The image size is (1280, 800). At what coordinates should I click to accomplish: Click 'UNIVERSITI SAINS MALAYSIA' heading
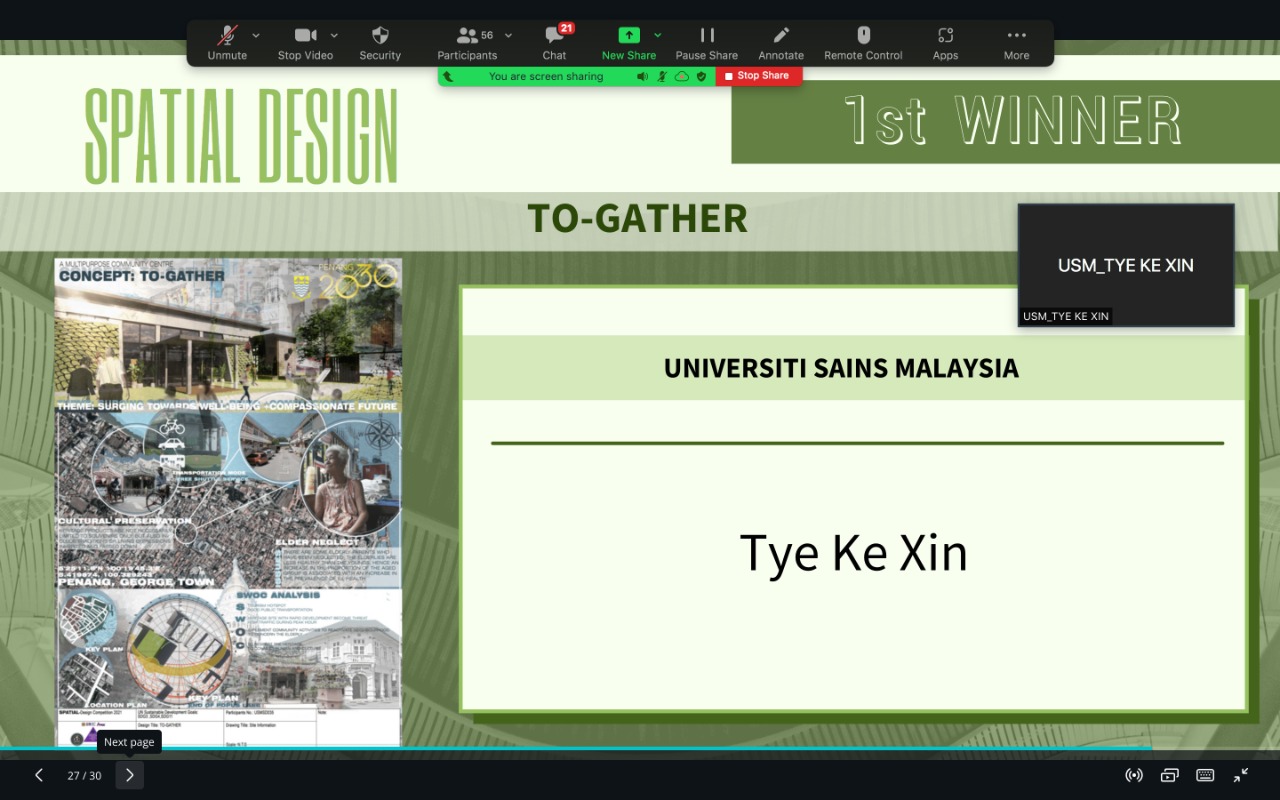841,368
